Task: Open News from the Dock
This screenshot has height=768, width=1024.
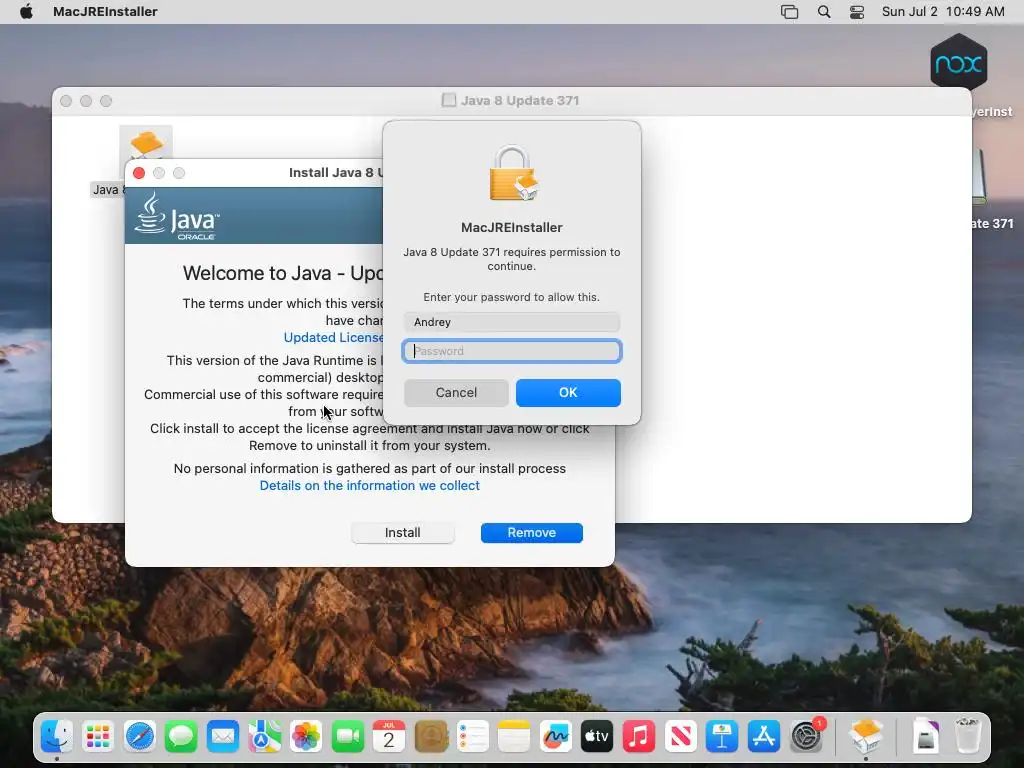Action: (680, 737)
